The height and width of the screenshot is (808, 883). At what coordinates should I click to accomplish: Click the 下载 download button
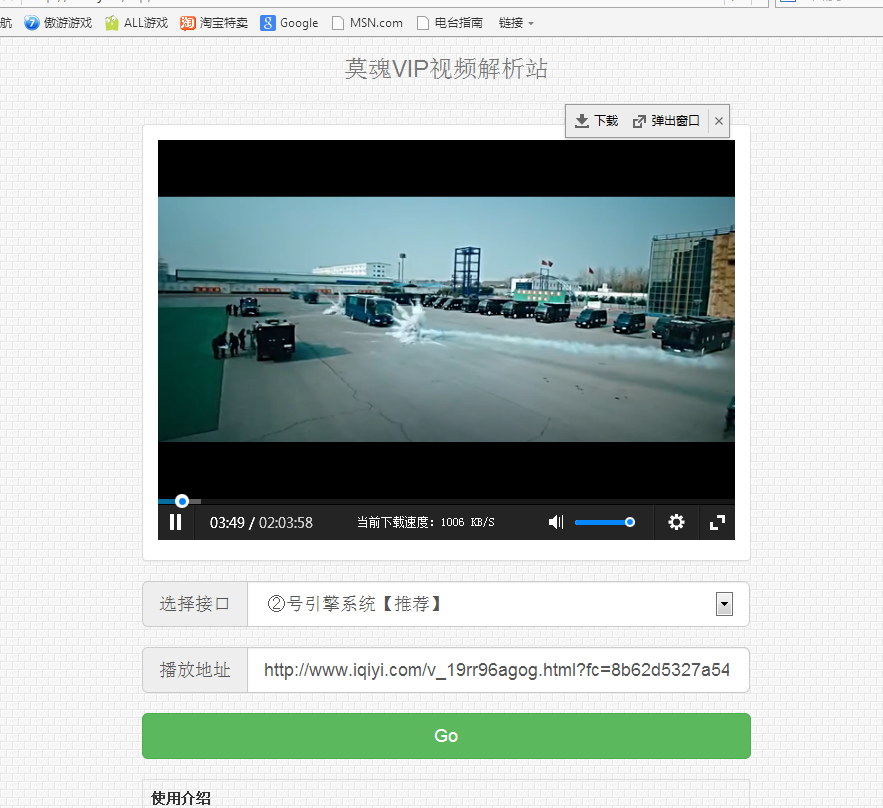[x=596, y=121]
